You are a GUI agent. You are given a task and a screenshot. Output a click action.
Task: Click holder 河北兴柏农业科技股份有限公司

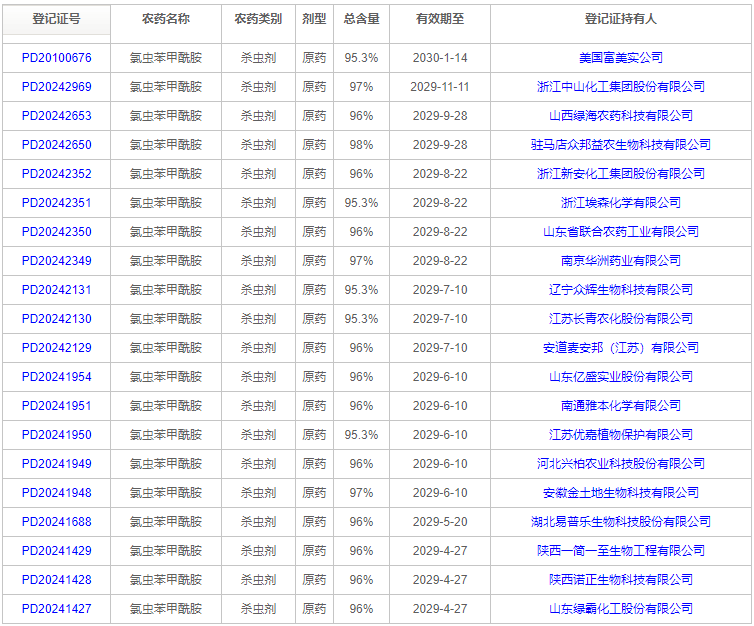(x=621, y=464)
